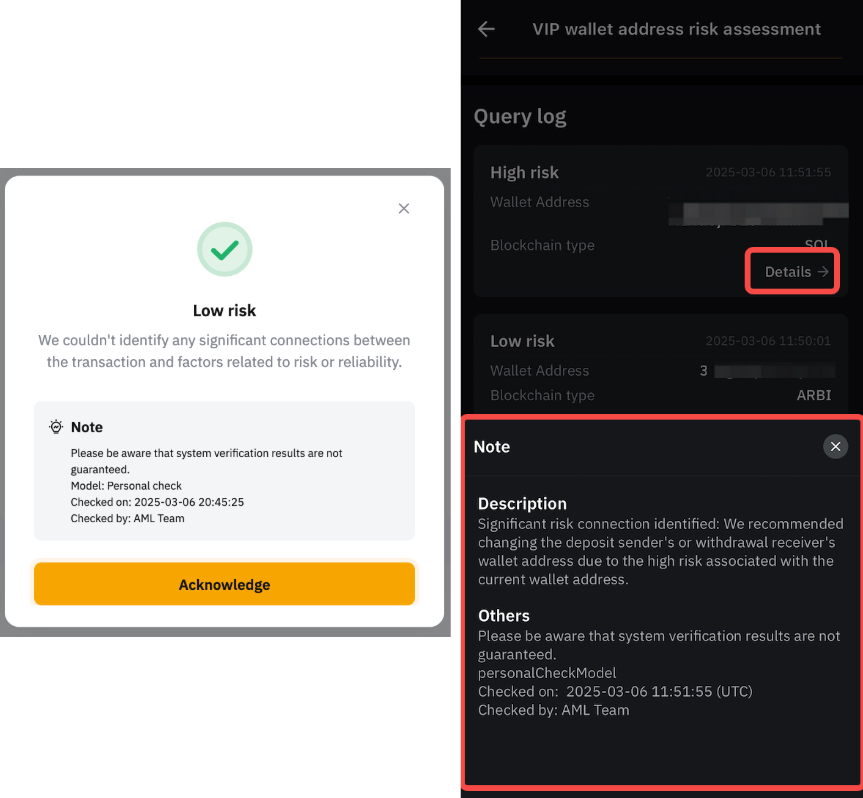Click the Model: Personal check line
Image resolution: width=863 pixels, height=798 pixels.
coord(126,486)
